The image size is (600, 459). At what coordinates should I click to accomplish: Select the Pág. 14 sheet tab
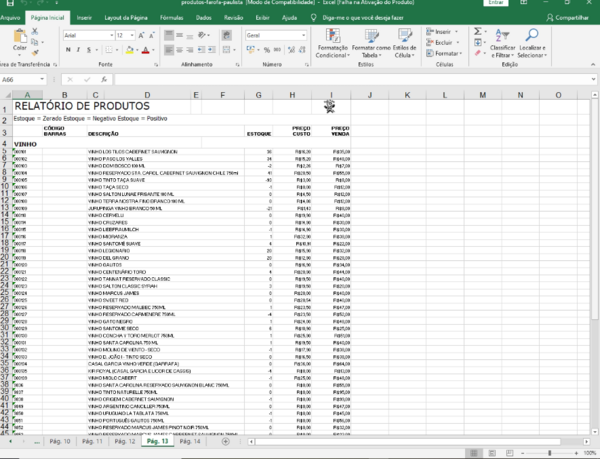pyautogui.click(x=190, y=441)
